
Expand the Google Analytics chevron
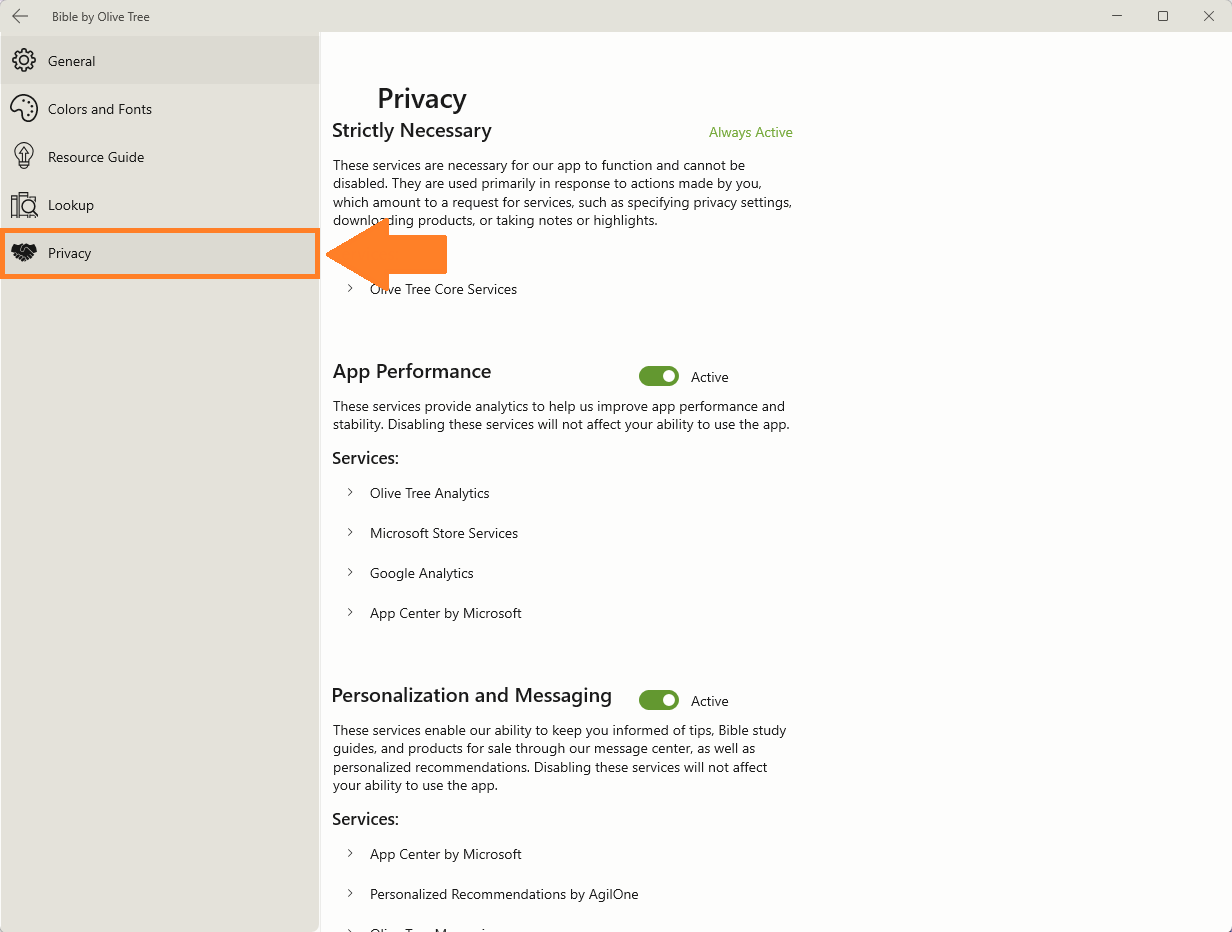[x=350, y=572]
